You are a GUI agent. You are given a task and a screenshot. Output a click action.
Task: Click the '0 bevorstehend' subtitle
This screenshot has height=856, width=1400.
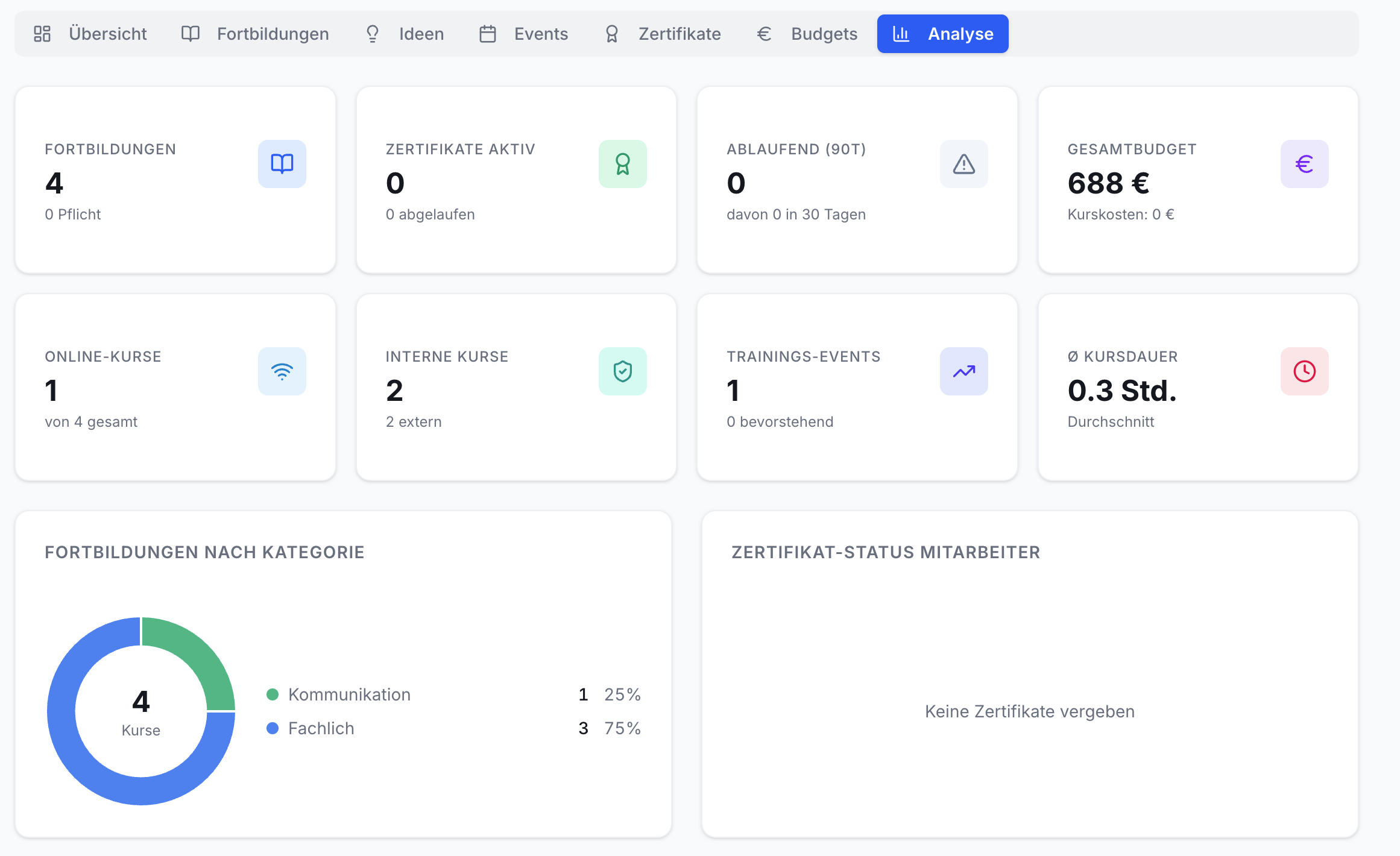click(x=780, y=422)
